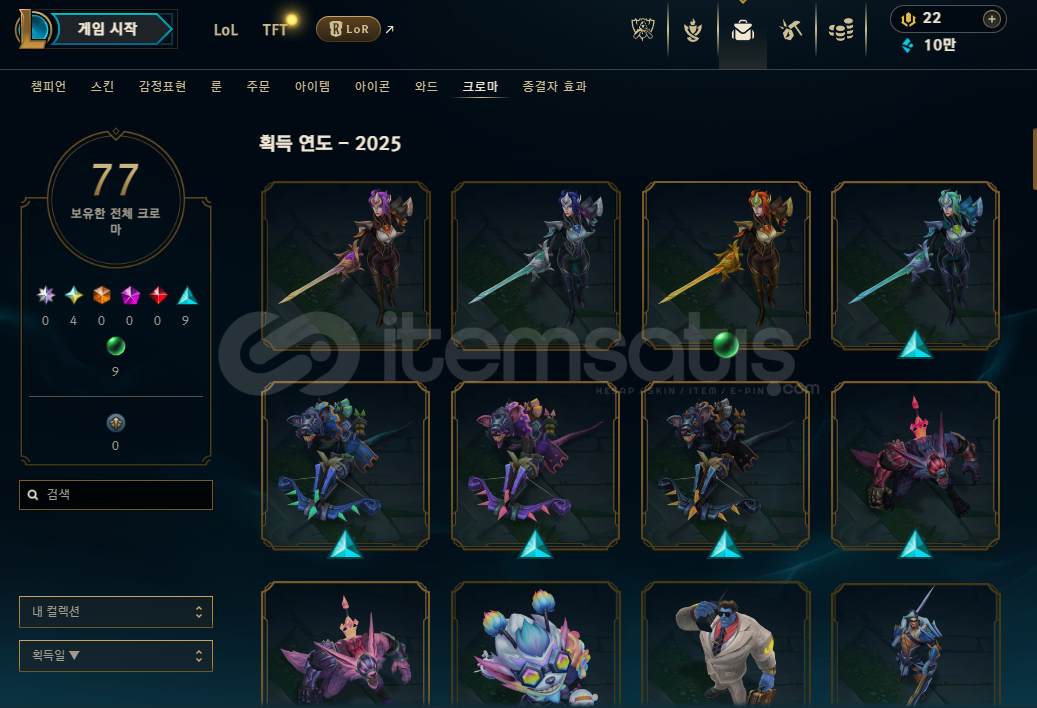Open the Store coins icon
This screenshot has width=1037, height=708.
[x=841, y=30]
